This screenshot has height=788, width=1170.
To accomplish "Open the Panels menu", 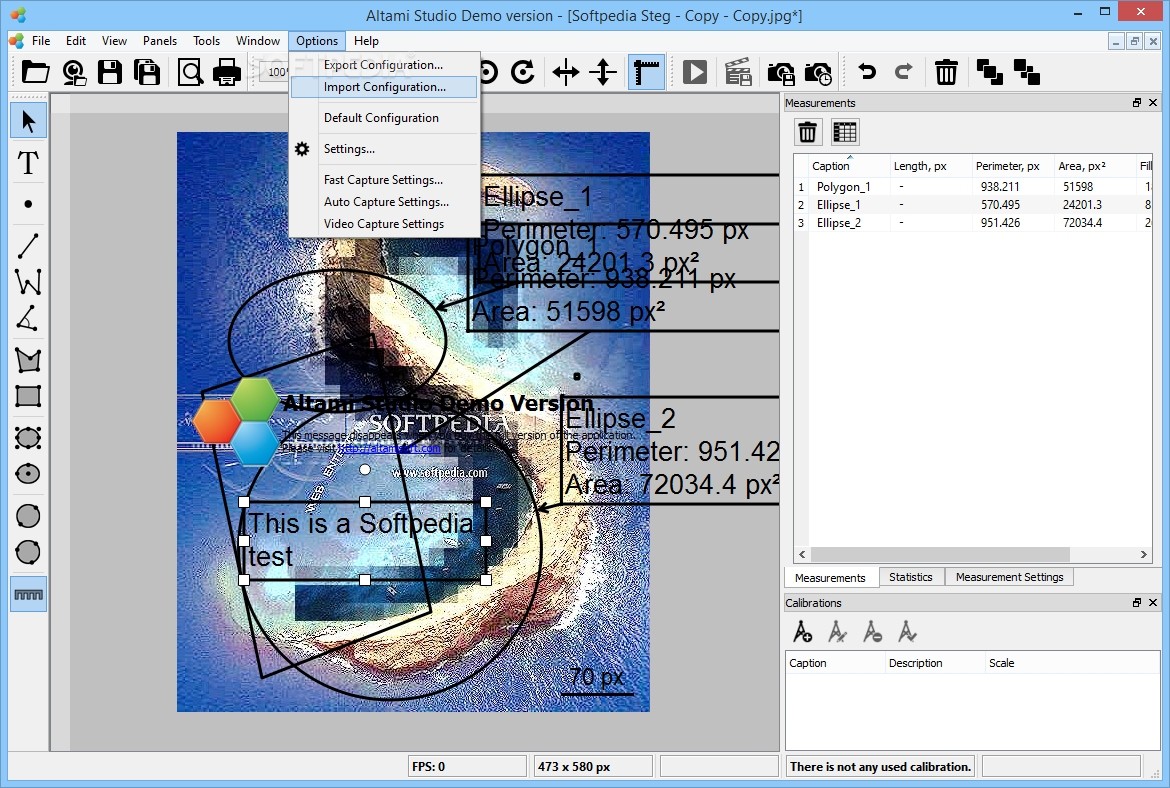I will point(160,41).
